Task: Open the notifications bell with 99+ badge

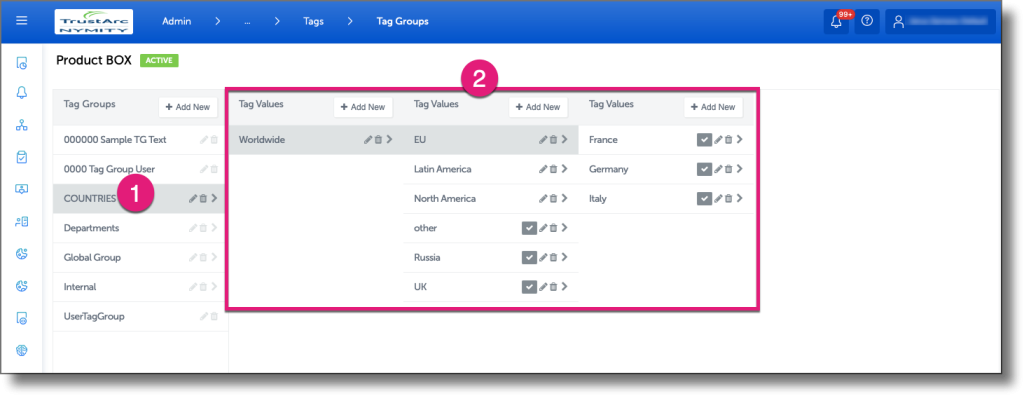Action: (x=836, y=22)
